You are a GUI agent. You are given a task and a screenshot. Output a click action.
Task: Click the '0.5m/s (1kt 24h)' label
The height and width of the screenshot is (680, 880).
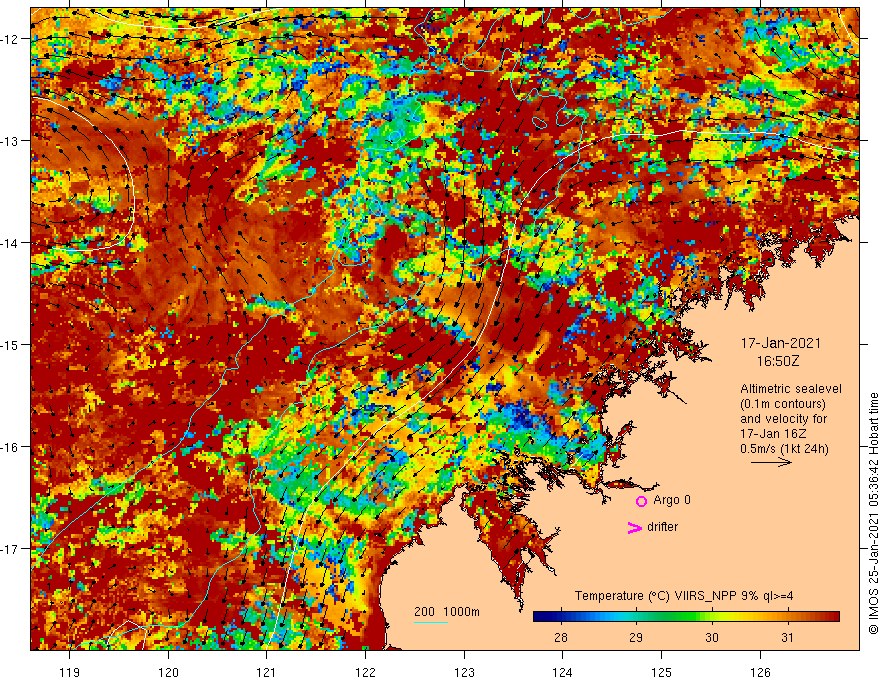[784, 449]
